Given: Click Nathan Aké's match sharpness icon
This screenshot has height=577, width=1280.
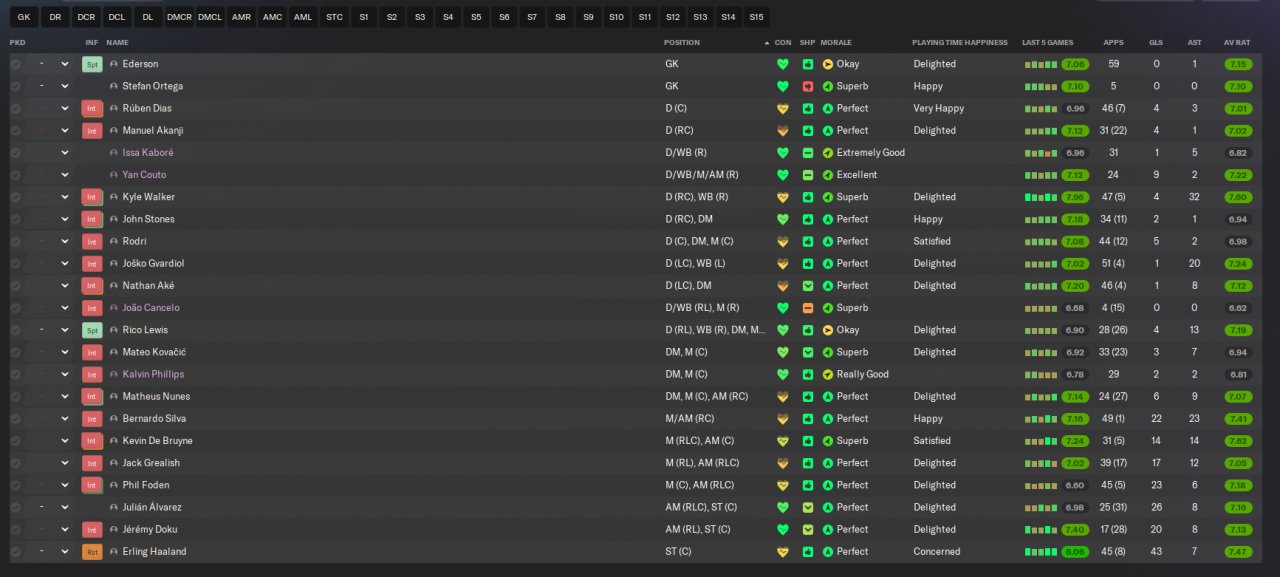Looking at the screenshot, I should click(x=808, y=286).
